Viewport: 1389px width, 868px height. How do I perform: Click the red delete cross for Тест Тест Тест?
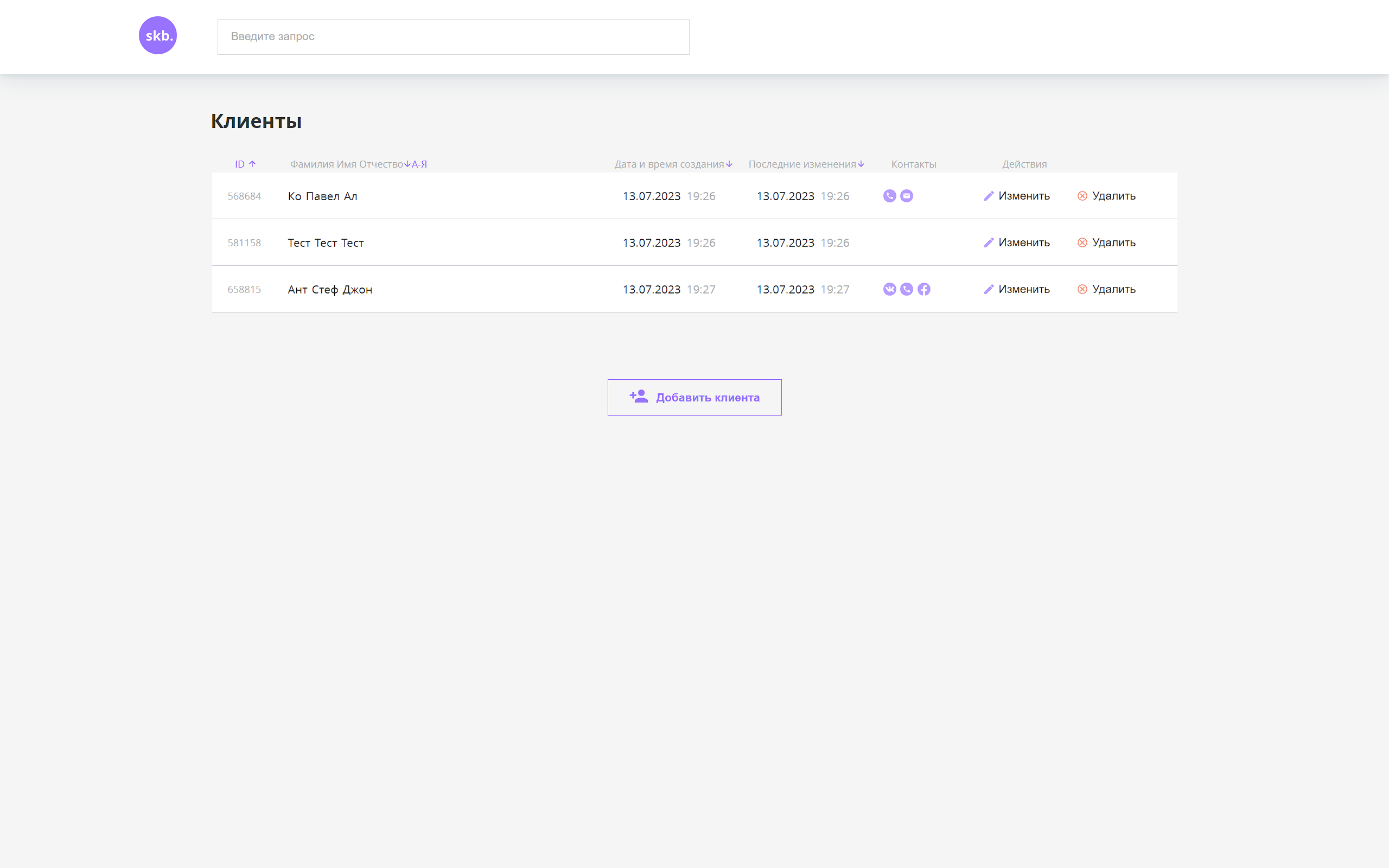point(1082,242)
